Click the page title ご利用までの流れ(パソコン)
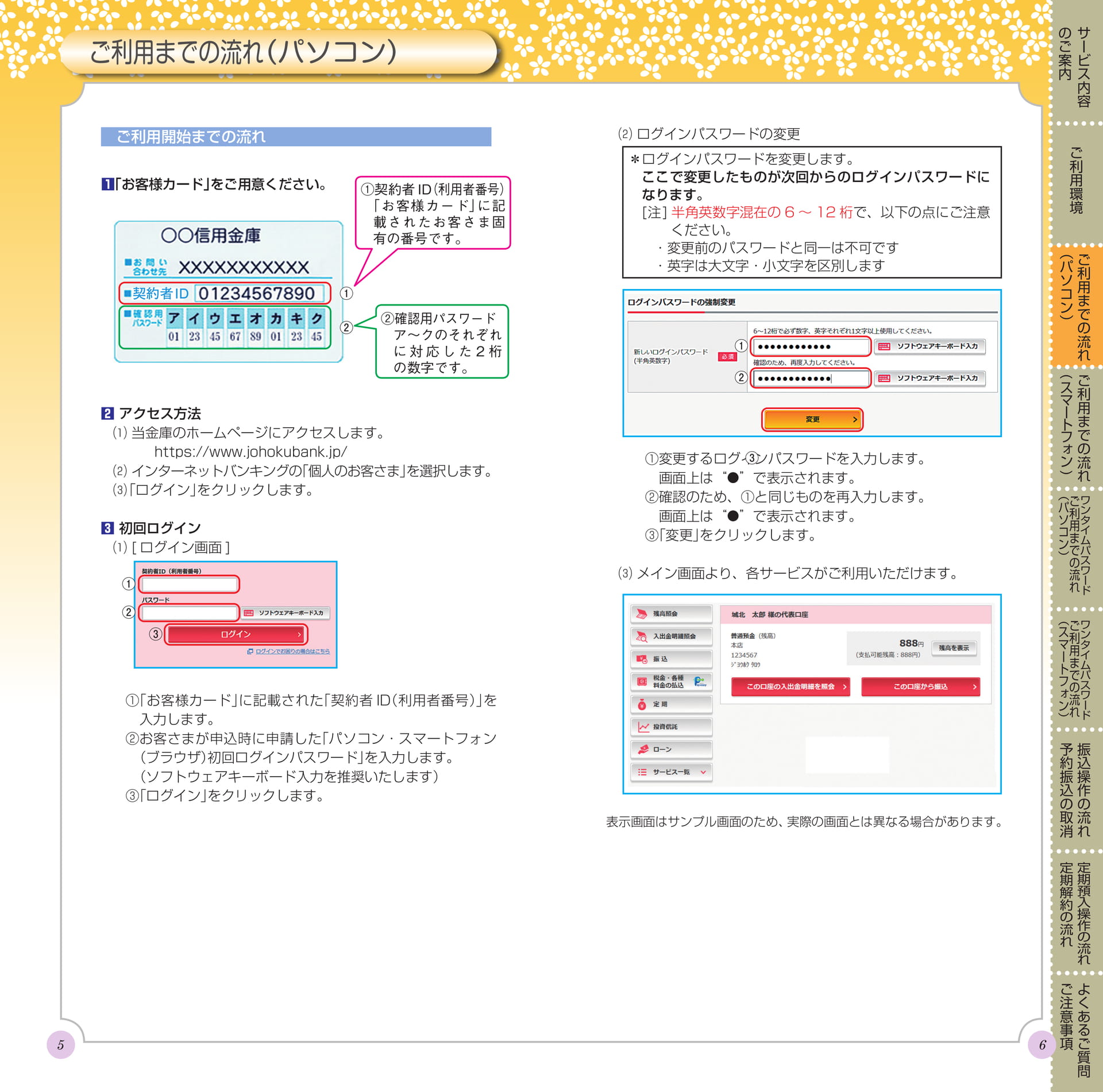This screenshot has height=1092, width=1103. coord(243,52)
